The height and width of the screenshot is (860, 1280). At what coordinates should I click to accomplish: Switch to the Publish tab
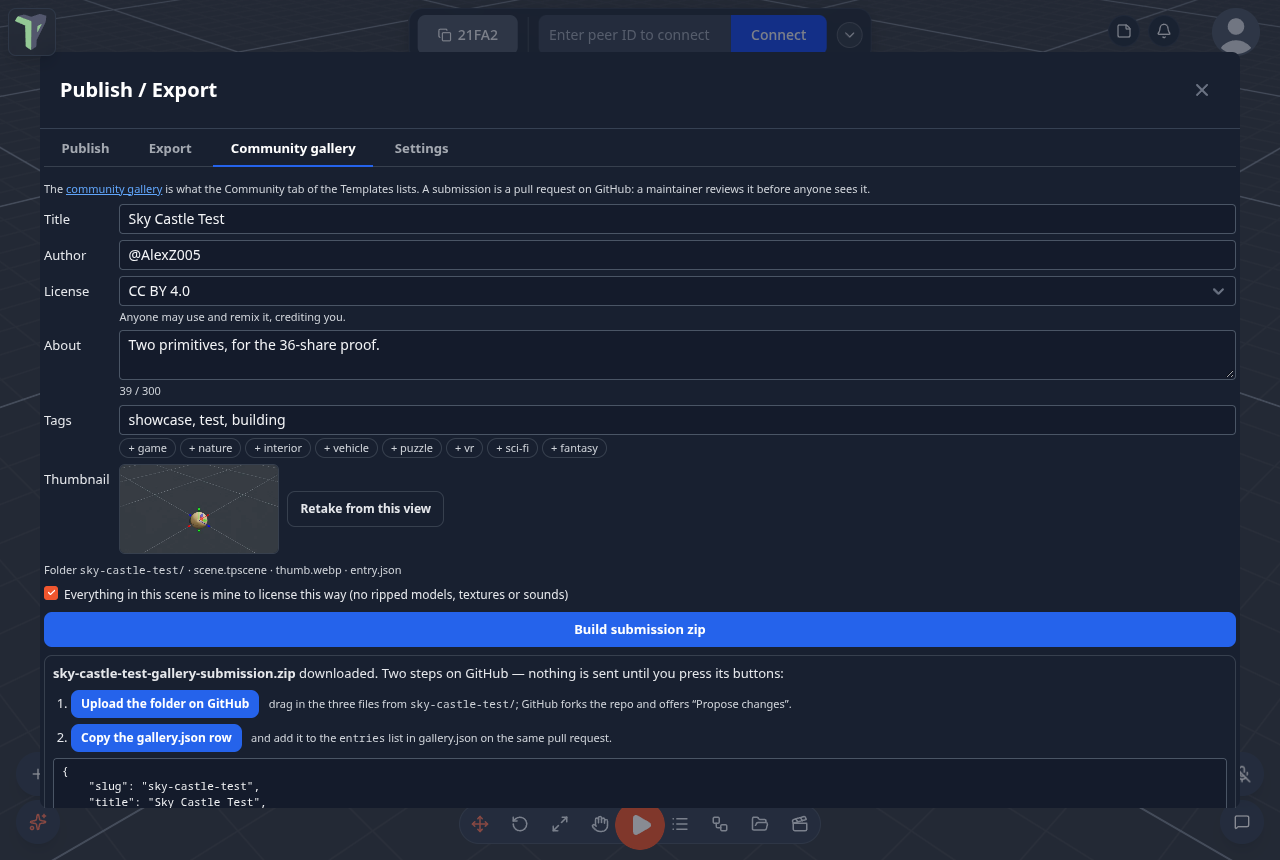(86, 148)
